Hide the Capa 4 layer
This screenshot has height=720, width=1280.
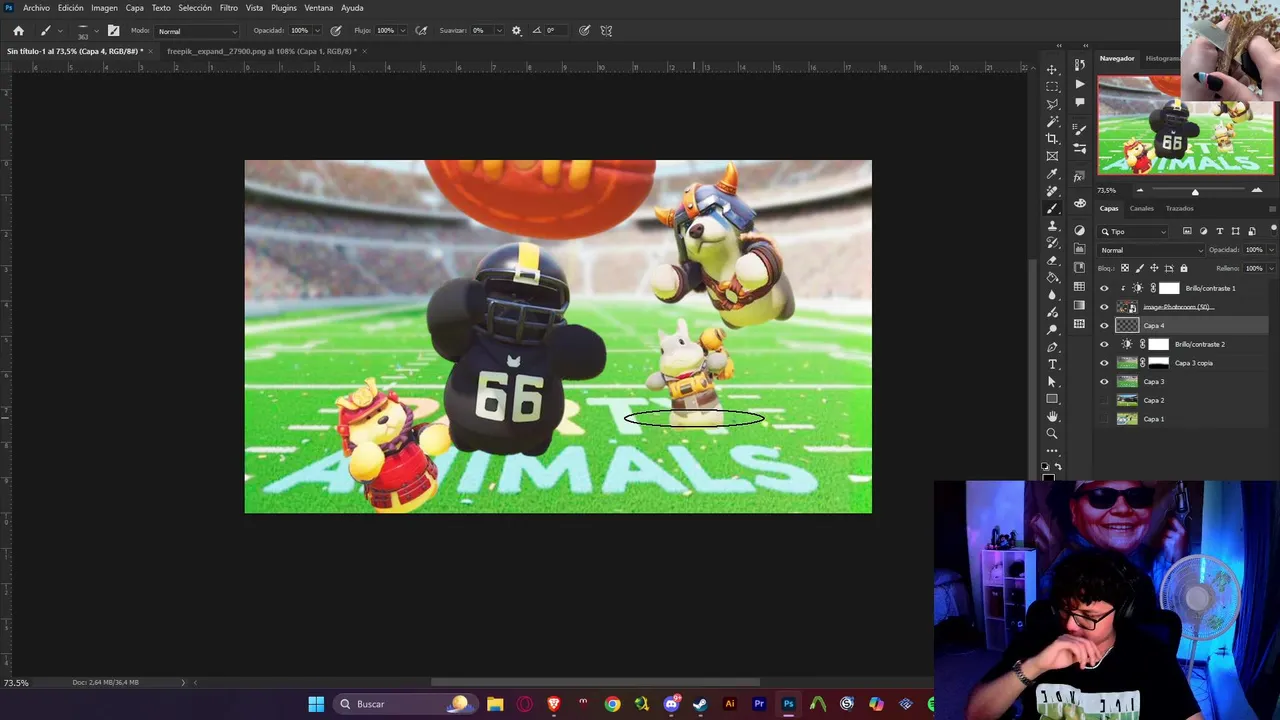tap(1104, 326)
